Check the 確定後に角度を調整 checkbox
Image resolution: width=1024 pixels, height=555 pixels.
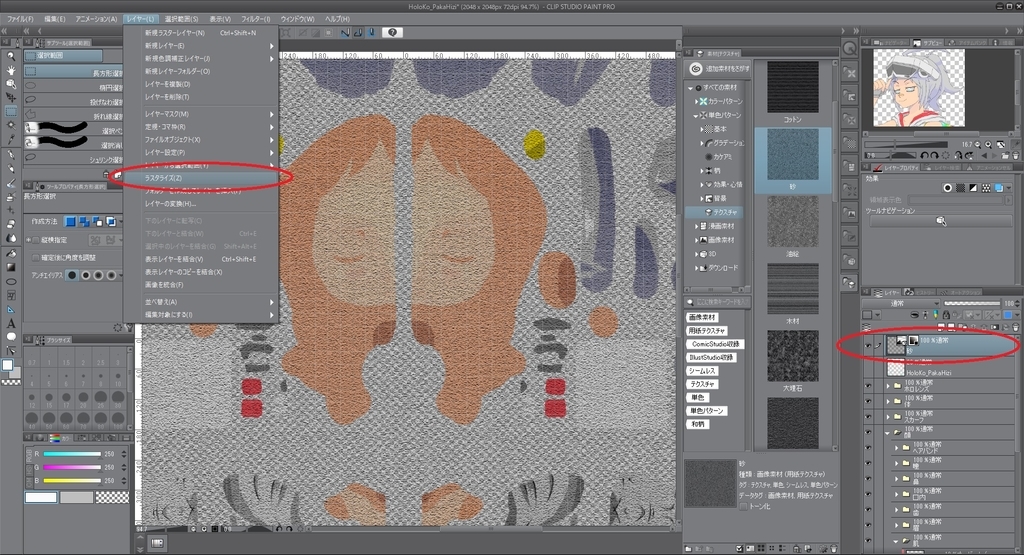click(x=36, y=258)
